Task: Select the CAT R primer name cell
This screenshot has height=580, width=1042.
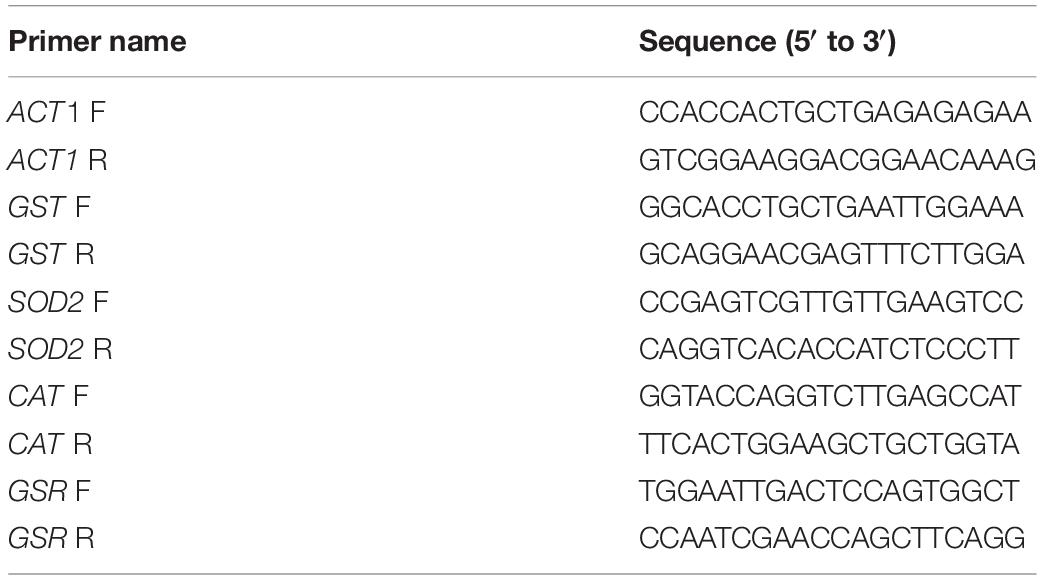Action: click(50, 444)
